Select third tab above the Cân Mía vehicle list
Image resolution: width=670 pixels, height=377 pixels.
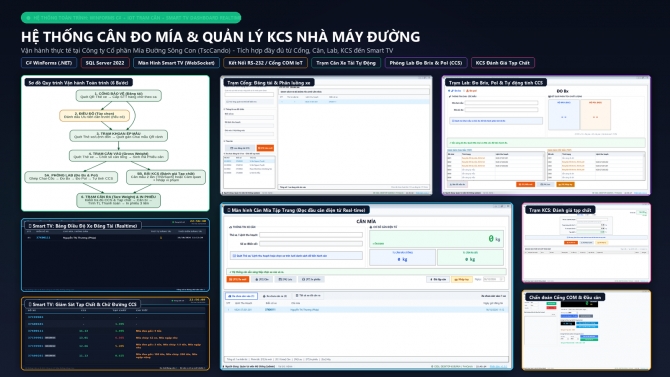coord(309,296)
